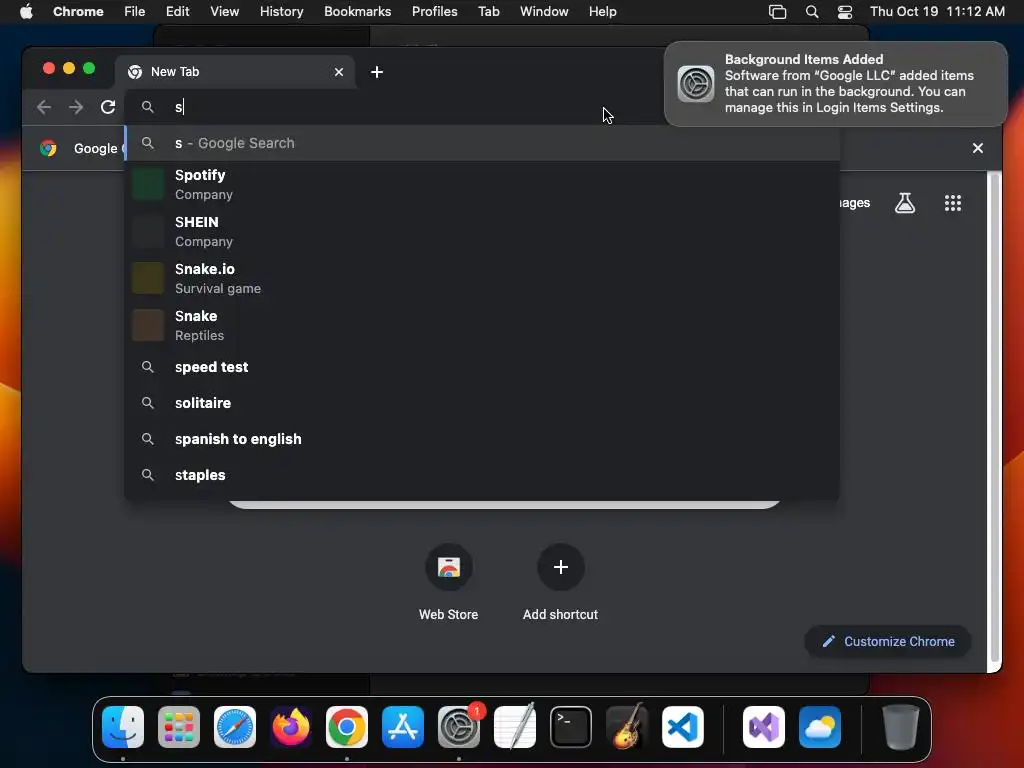This screenshot has height=768, width=1024.
Task: Go back using the back arrow
Action: click(x=44, y=107)
